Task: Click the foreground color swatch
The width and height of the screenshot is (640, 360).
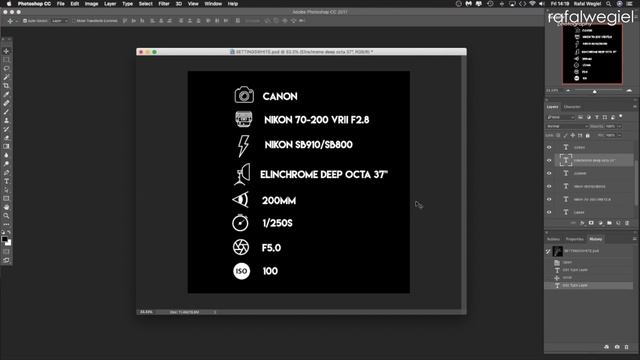Action: 4,239
